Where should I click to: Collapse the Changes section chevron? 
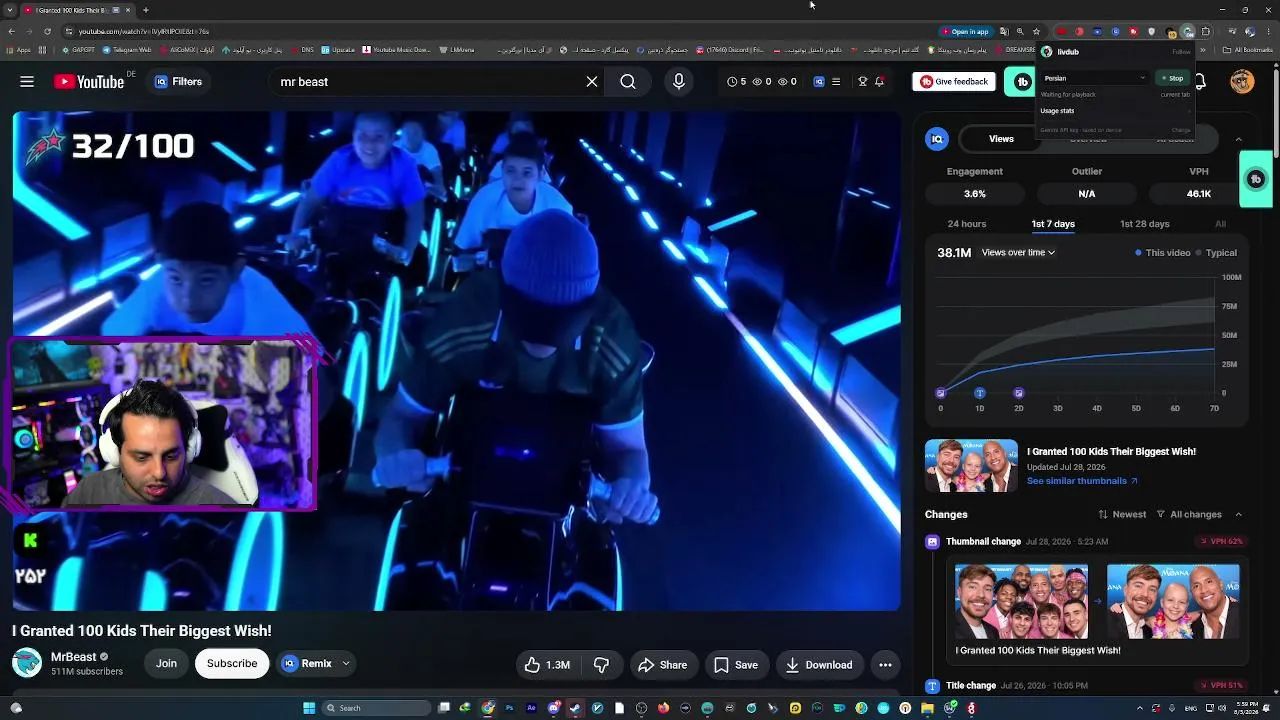point(1238,514)
